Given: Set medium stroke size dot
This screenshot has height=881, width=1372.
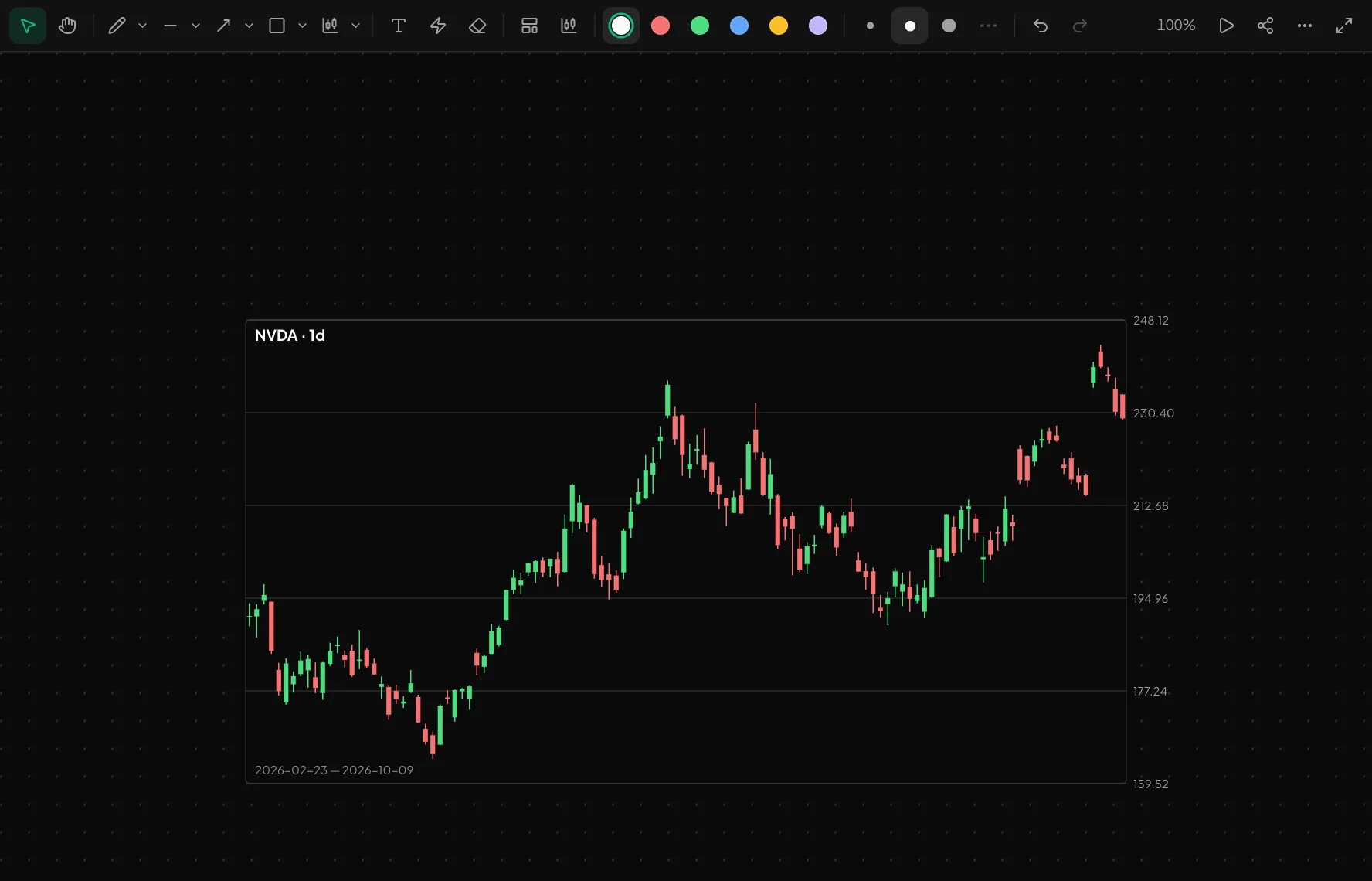Looking at the screenshot, I should (910, 26).
